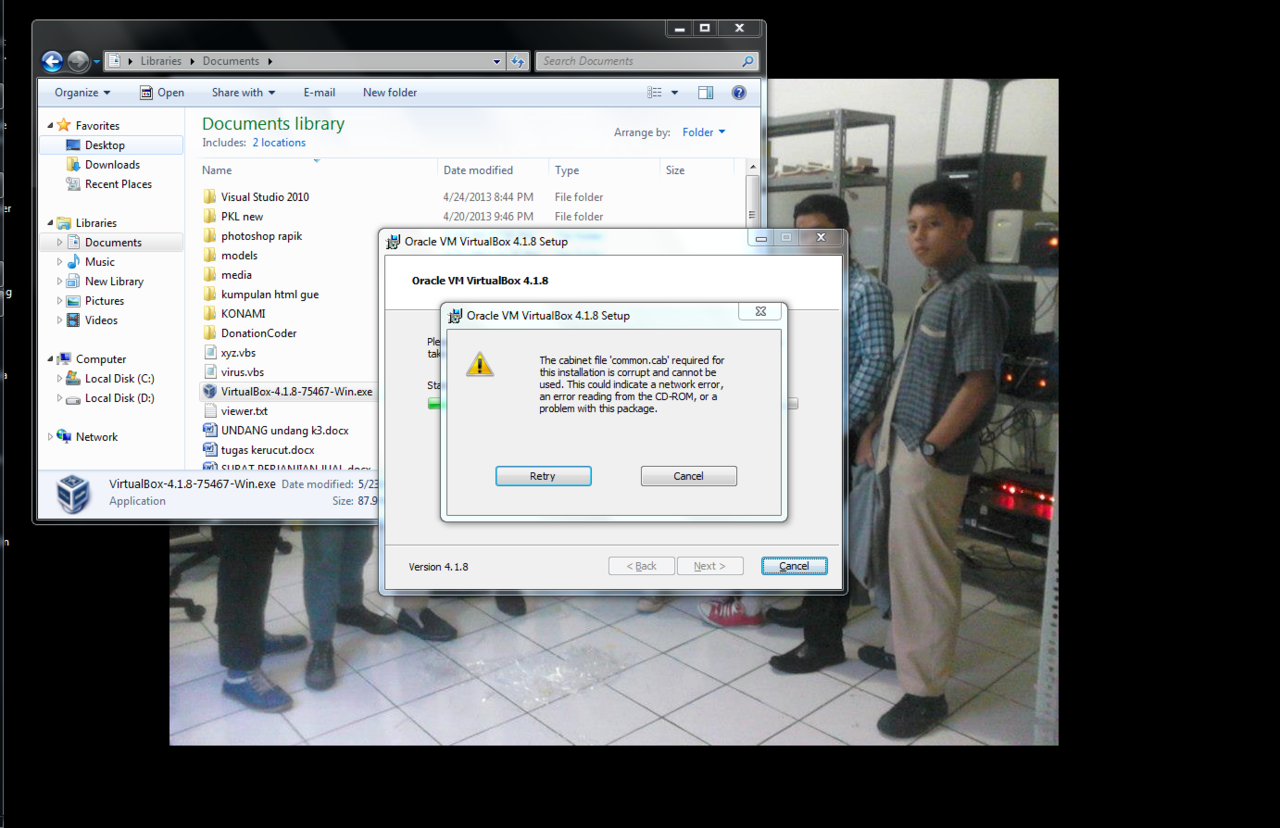Viewport: 1280px width, 828px height.
Task: Close the corrupt cabinet file error dialog
Action: pos(760,312)
